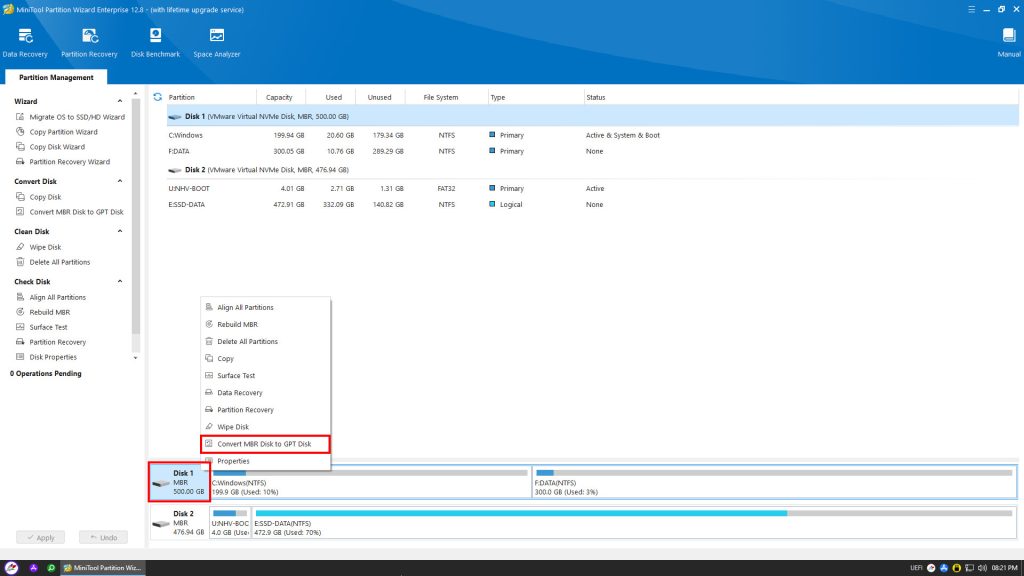
Task: Click the sidebar scroll-down arrow
Action: pos(136,358)
